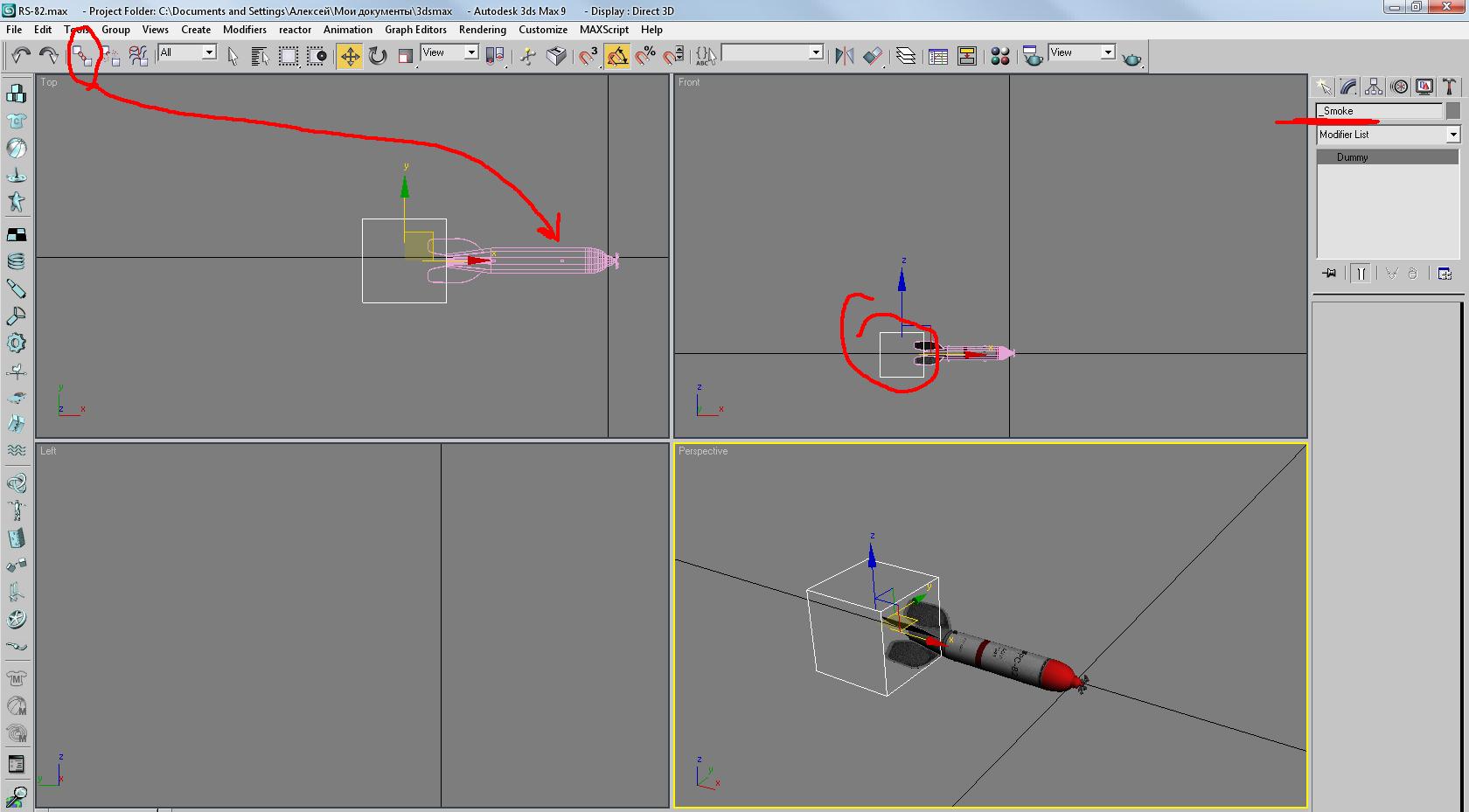Choose the Select Object arrow tool
The height and width of the screenshot is (812, 1469).
pyautogui.click(x=233, y=56)
